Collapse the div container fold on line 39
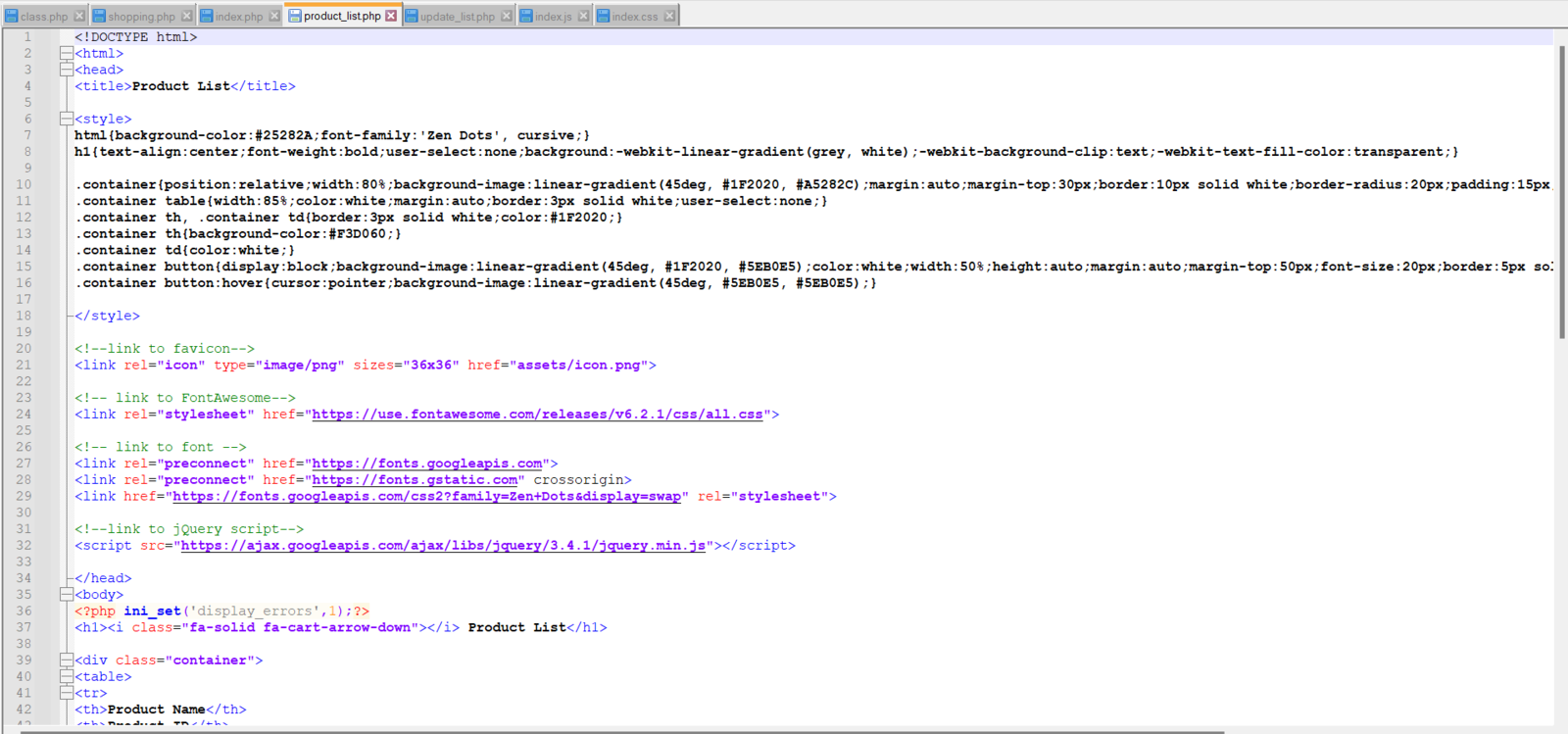The height and width of the screenshot is (734, 1568). [x=66, y=660]
